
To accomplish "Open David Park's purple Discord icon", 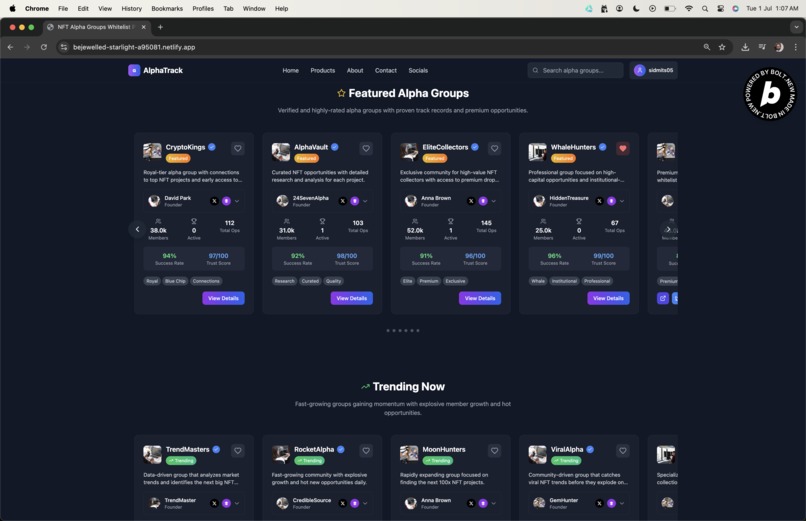I will [226, 201].
